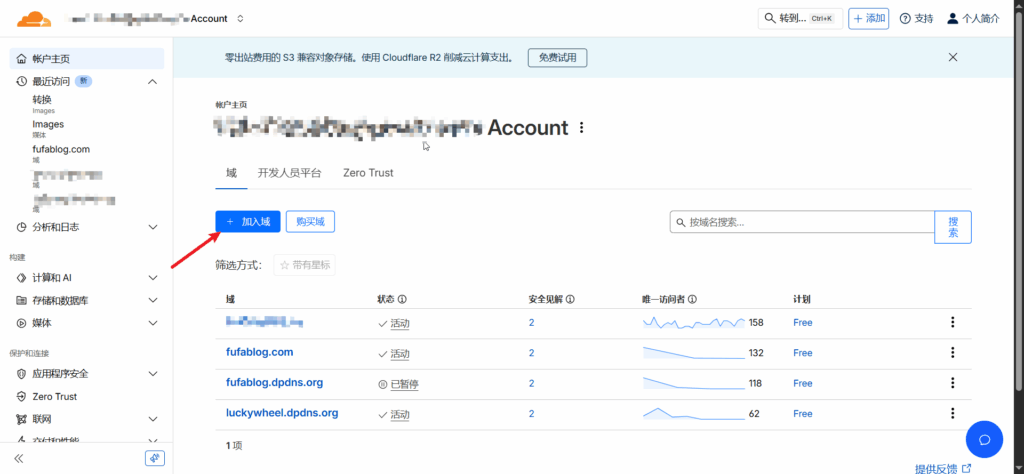Image resolution: width=1024 pixels, height=474 pixels.
Task: Click the 免费试用 button in banner
Action: [557, 58]
